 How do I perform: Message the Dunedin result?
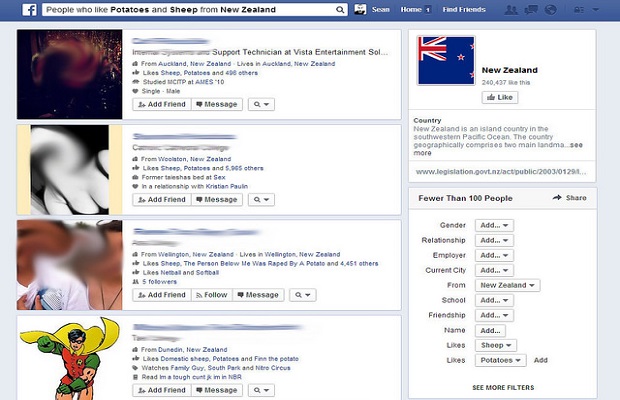[x=217, y=390]
